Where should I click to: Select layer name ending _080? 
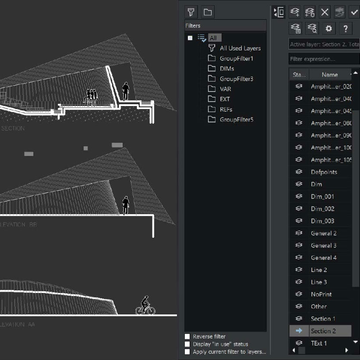click(331, 123)
